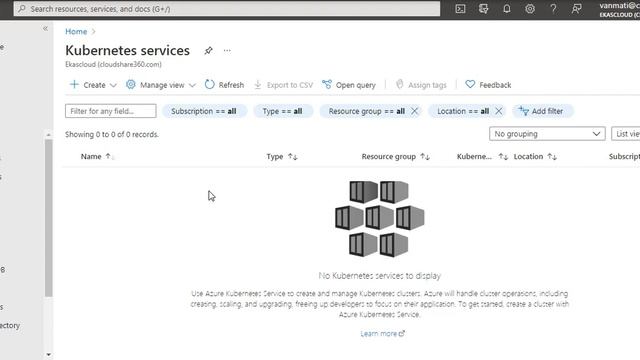This screenshot has height=360, width=640.
Task: Open the Create dropdown
Action: pyautogui.click(x=93, y=85)
